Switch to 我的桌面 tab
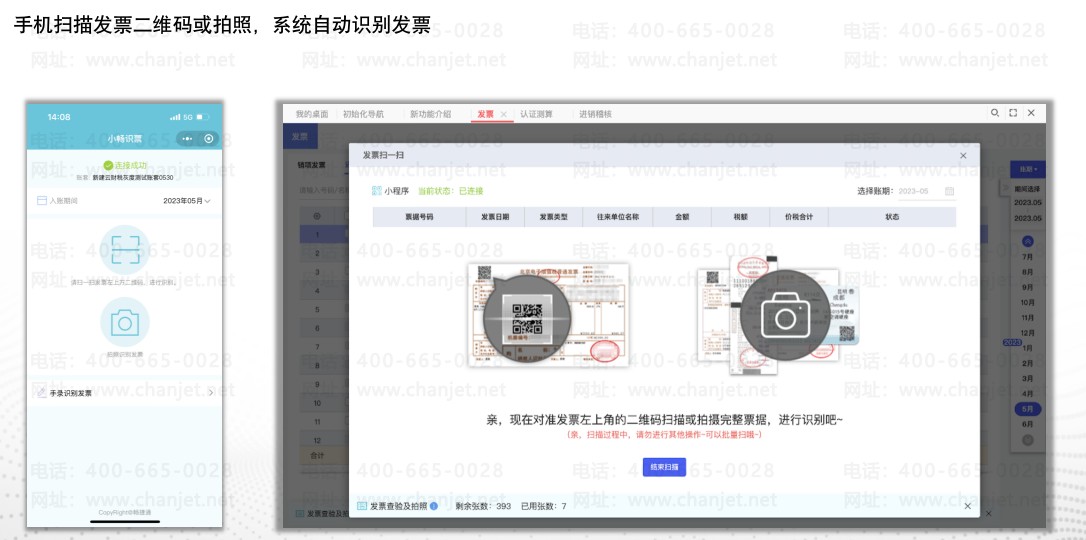 (312, 114)
